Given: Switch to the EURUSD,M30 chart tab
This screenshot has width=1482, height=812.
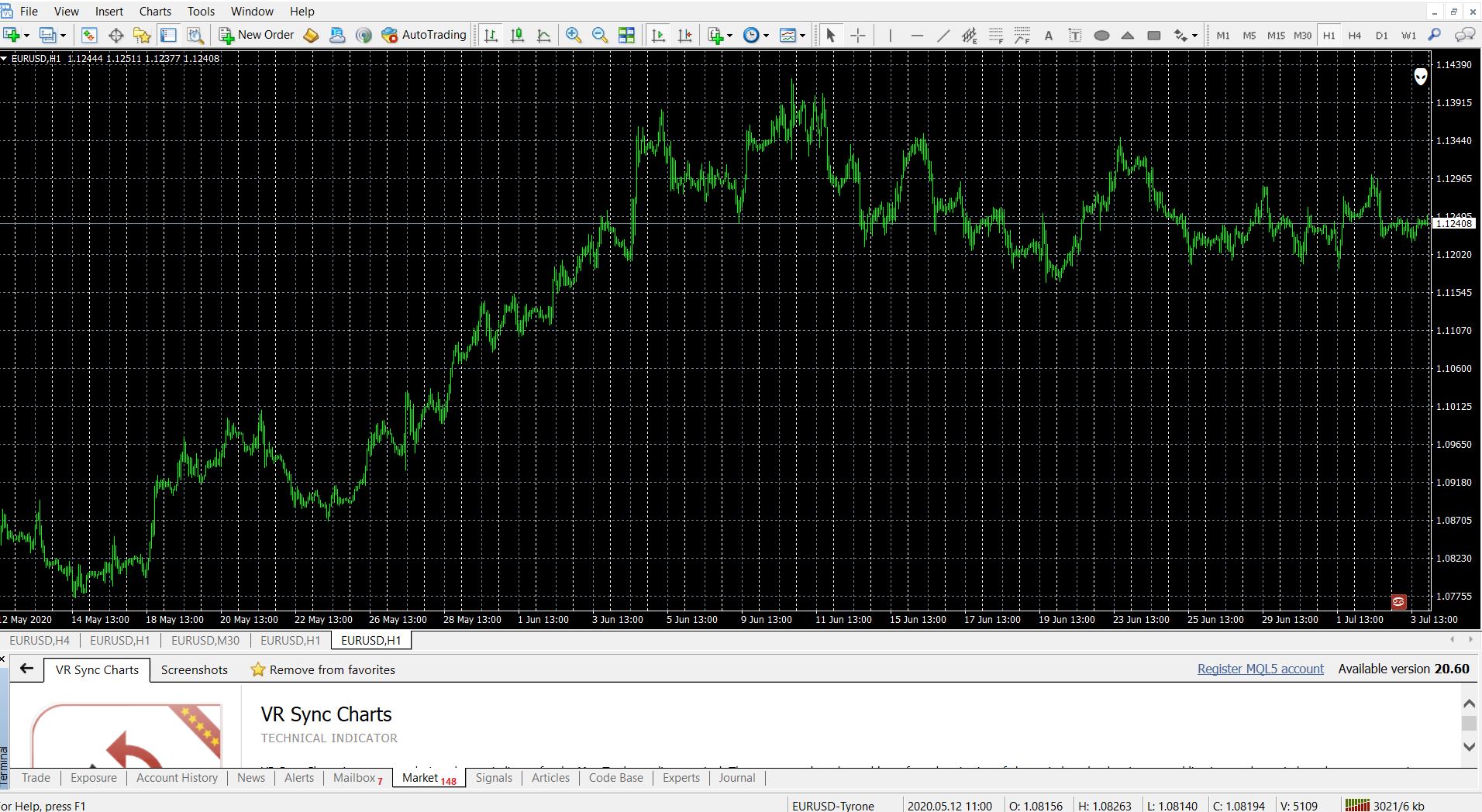Looking at the screenshot, I should click(x=205, y=641).
